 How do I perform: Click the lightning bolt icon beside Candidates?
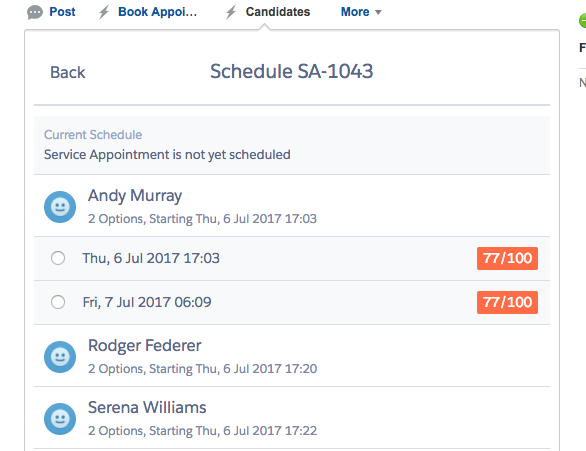(x=231, y=12)
